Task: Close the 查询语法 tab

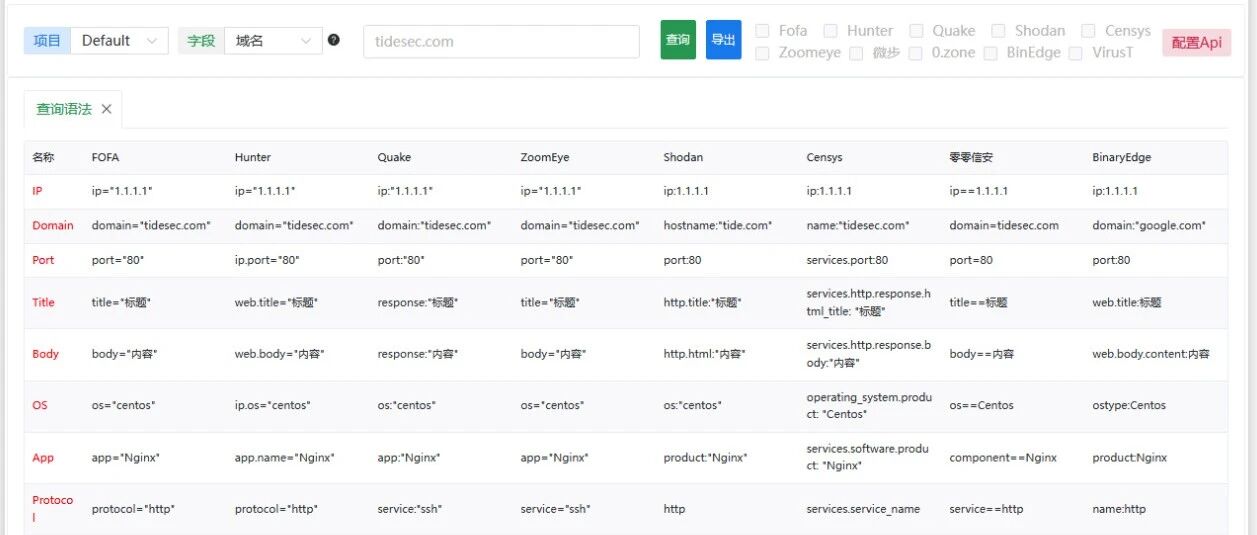Action: click(x=107, y=109)
